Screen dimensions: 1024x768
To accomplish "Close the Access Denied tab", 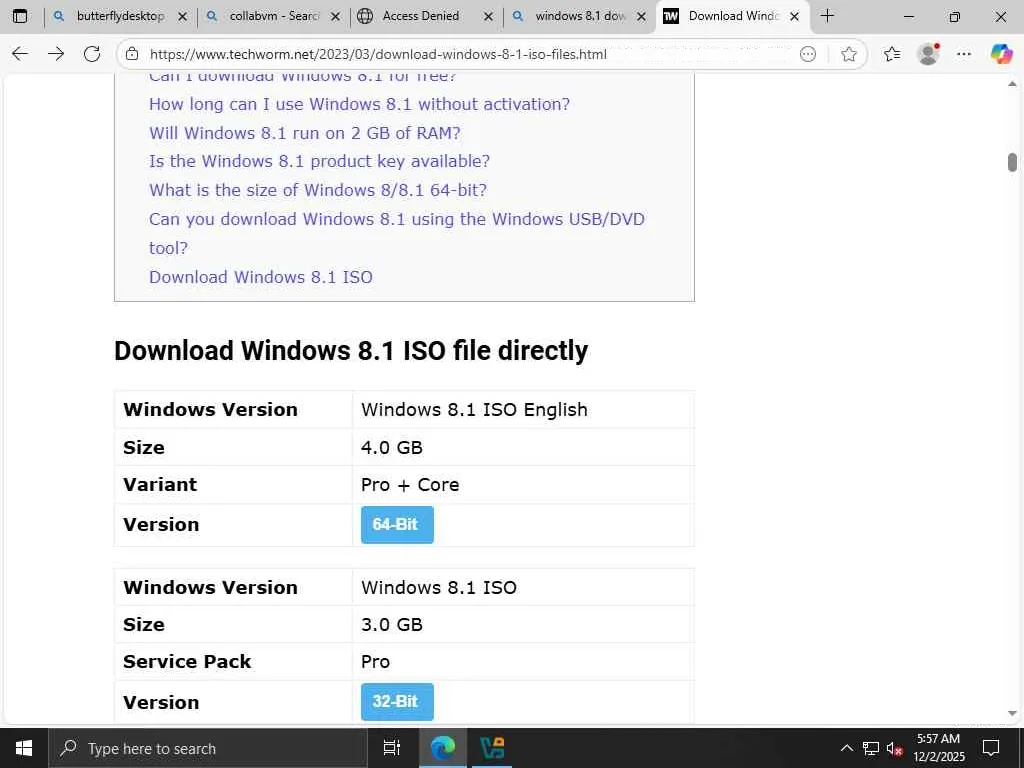I will 488,17.
